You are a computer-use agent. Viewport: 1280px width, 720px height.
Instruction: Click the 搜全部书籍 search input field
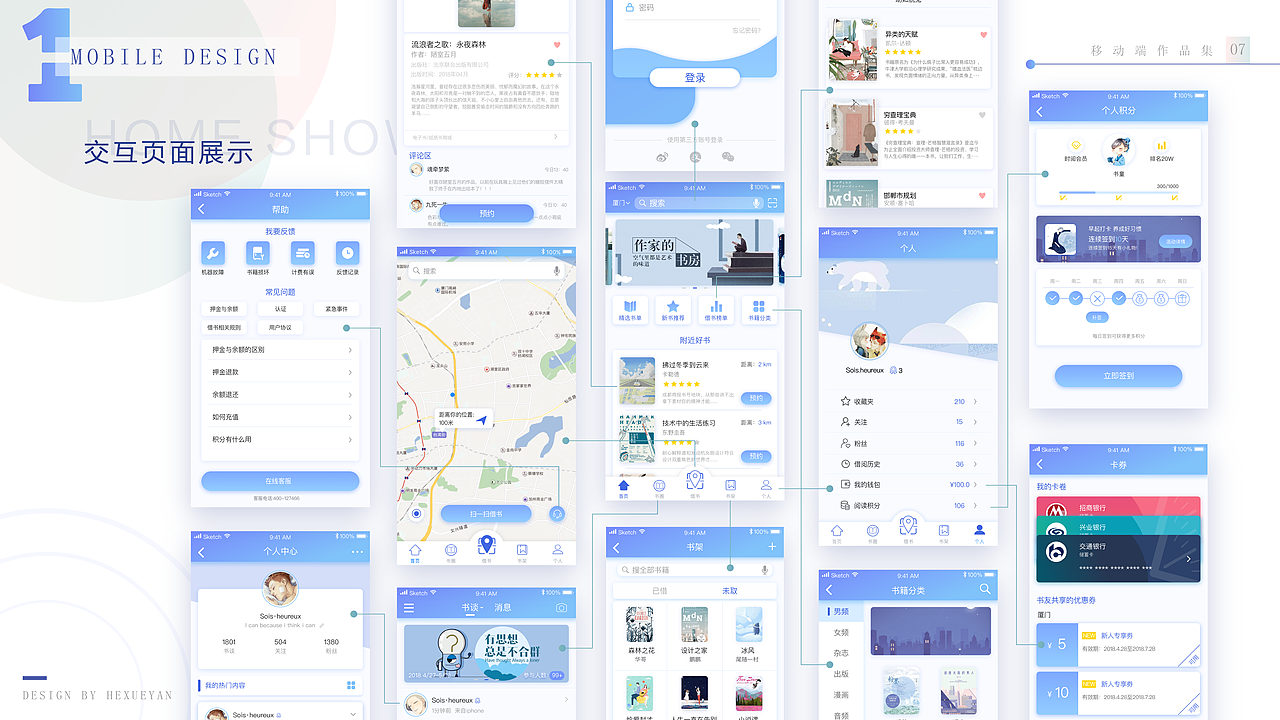(x=660, y=569)
